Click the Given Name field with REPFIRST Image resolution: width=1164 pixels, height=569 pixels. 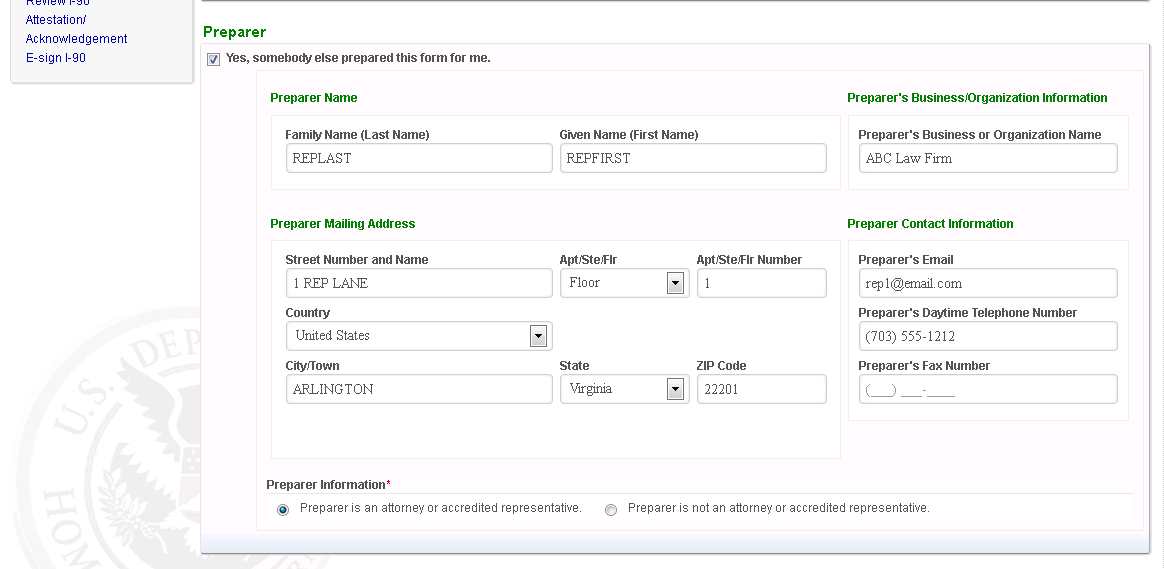coord(692,158)
